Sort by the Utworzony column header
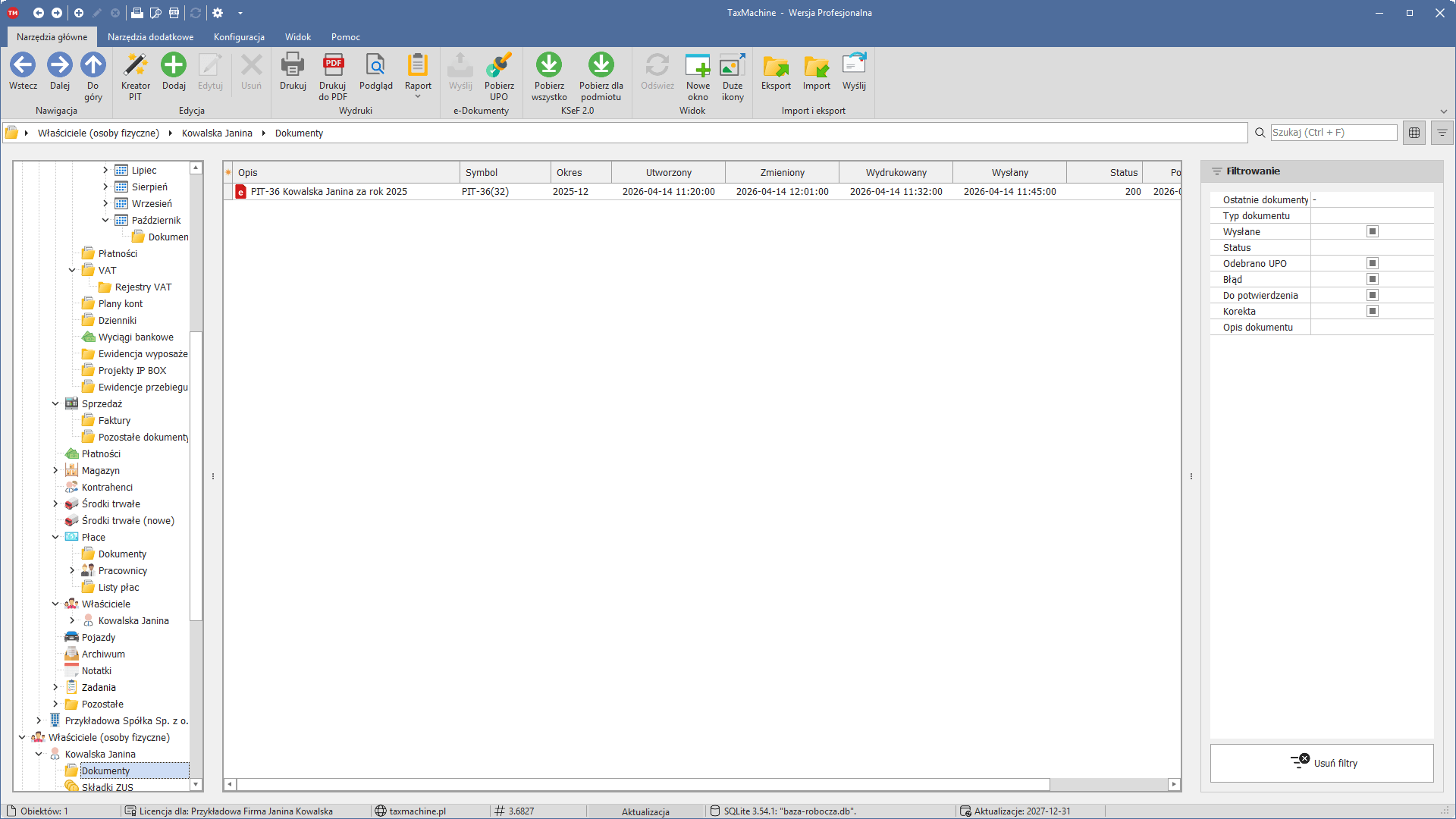Image resolution: width=1456 pixels, height=819 pixels. (668, 172)
